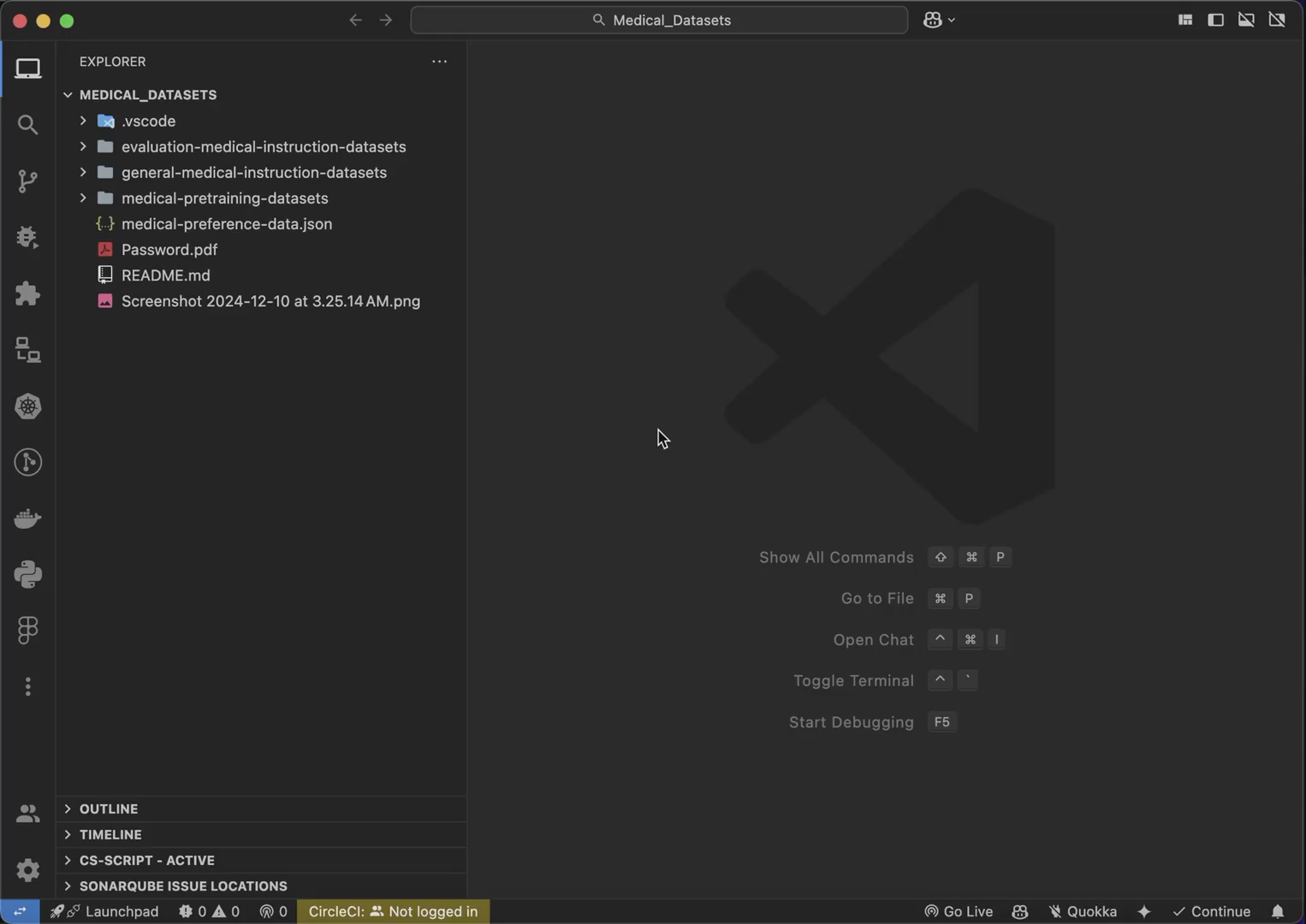The image size is (1306, 924).
Task: Open the Python extension icon
Action: (27, 574)
